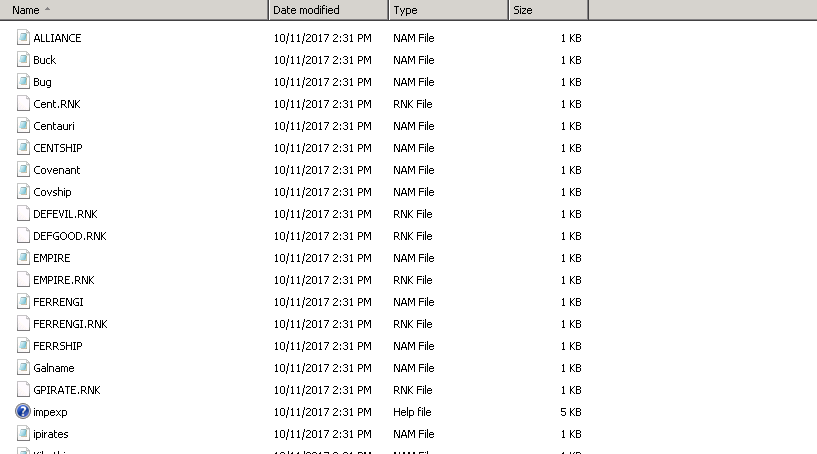Select the Covship file name
The height and width of the screenshot is (454, 817).
(52, 192)
